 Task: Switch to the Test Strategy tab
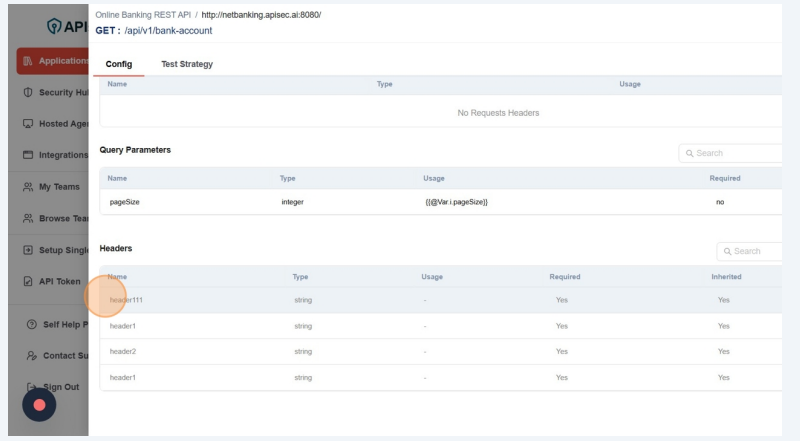pos(187,64)
